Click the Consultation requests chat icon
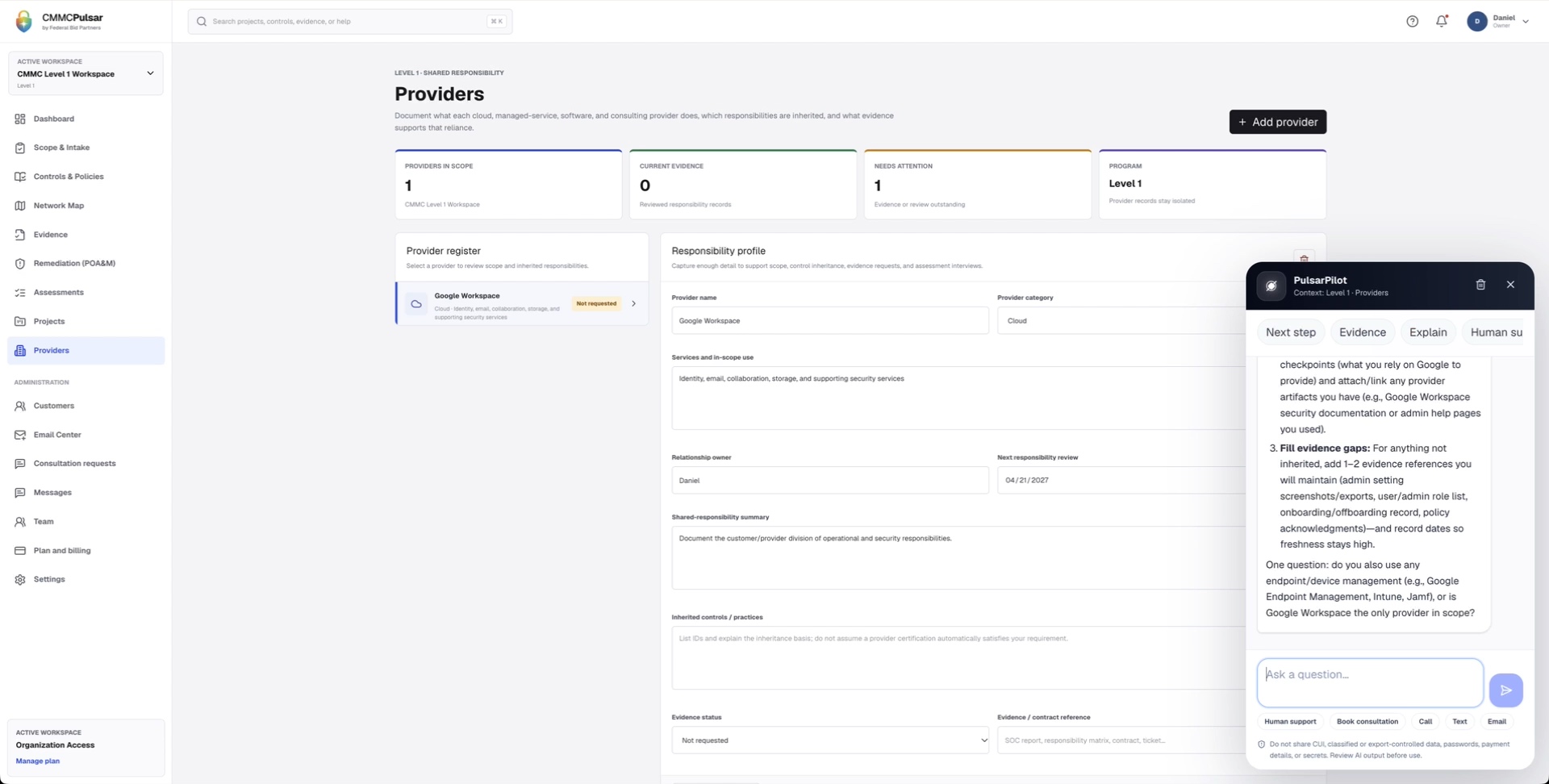Screen dimensions: 1549x784 [x=20, y=464]
